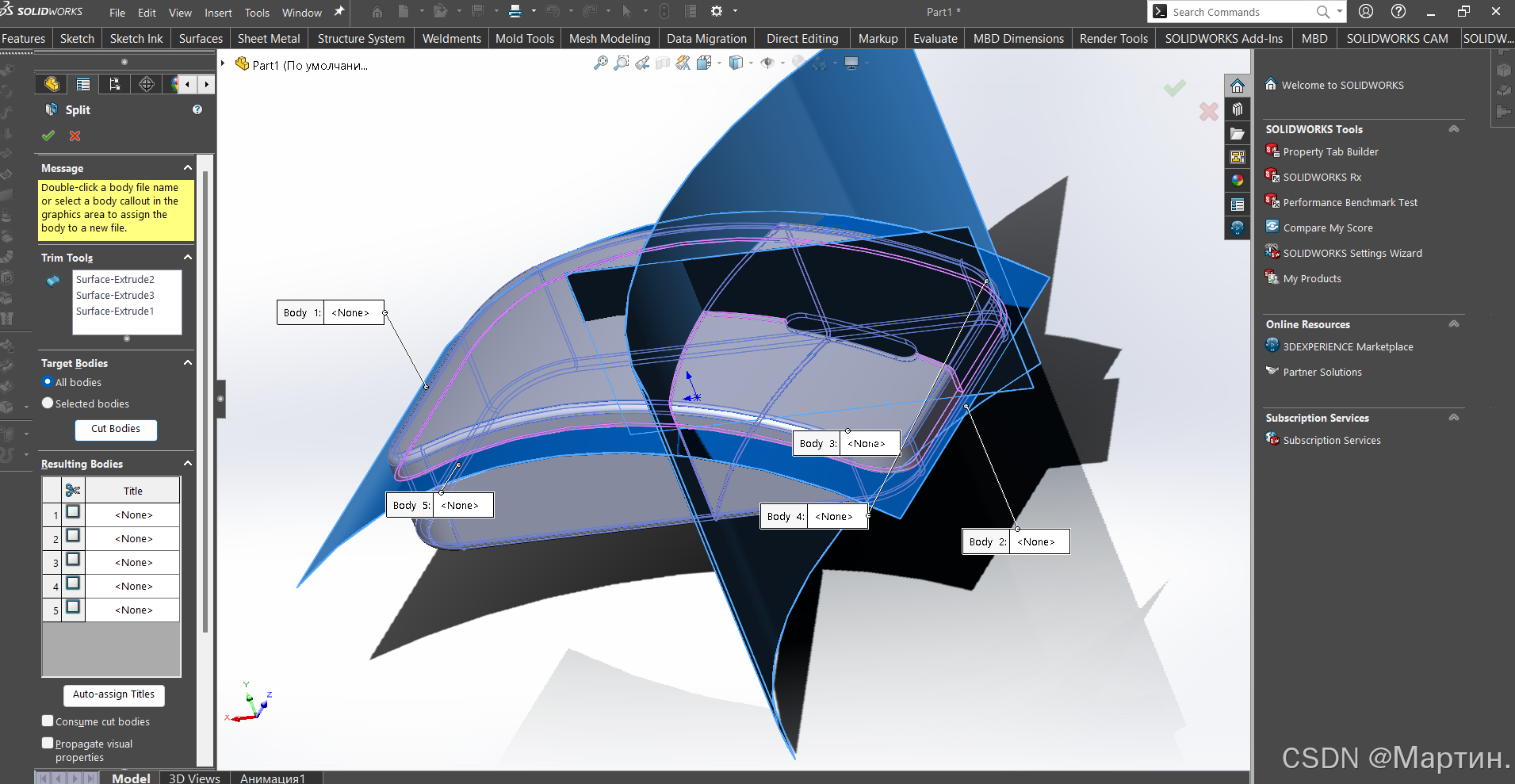
Task: Click the cut tool column header icon
Action: pos(73,490)
